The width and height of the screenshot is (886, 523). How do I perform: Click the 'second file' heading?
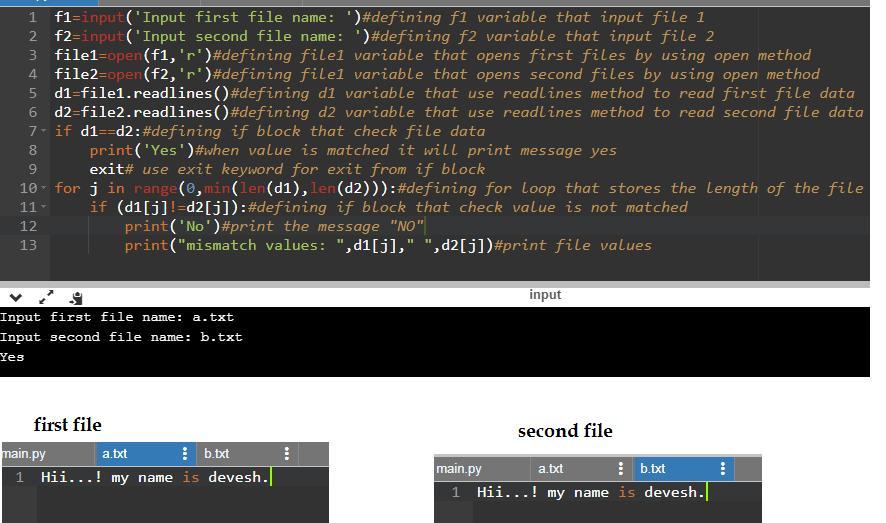[565, 432]
